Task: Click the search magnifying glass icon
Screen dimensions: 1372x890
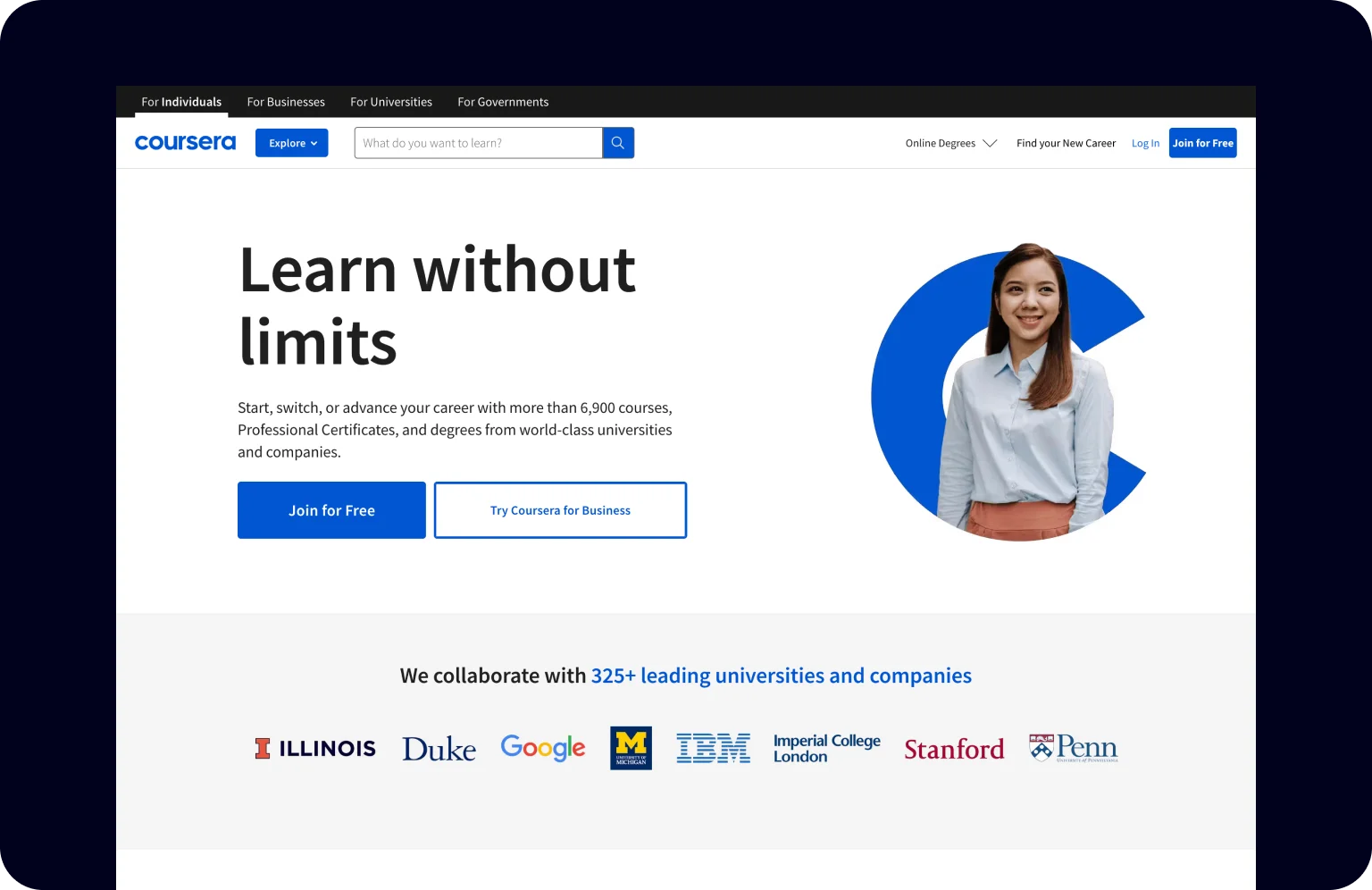Action: click(x=617, y=142)
